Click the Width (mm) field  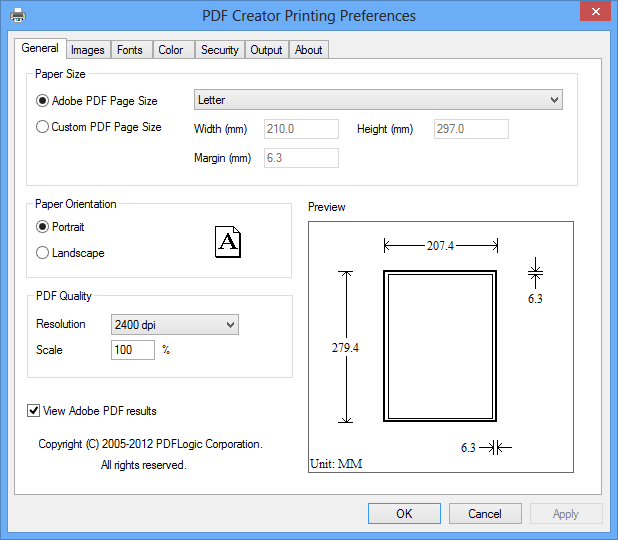tap(301, 129)
